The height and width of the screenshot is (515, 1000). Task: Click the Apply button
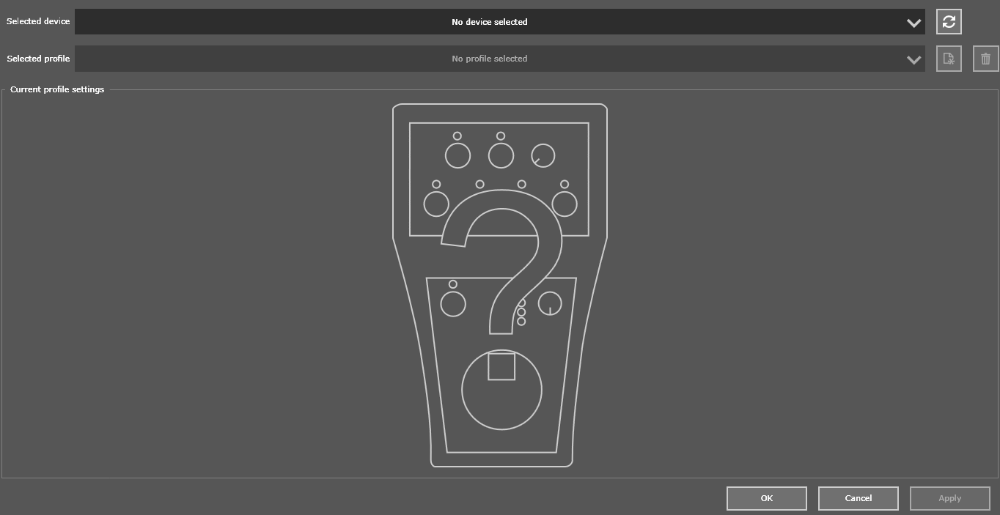[950, 498]
